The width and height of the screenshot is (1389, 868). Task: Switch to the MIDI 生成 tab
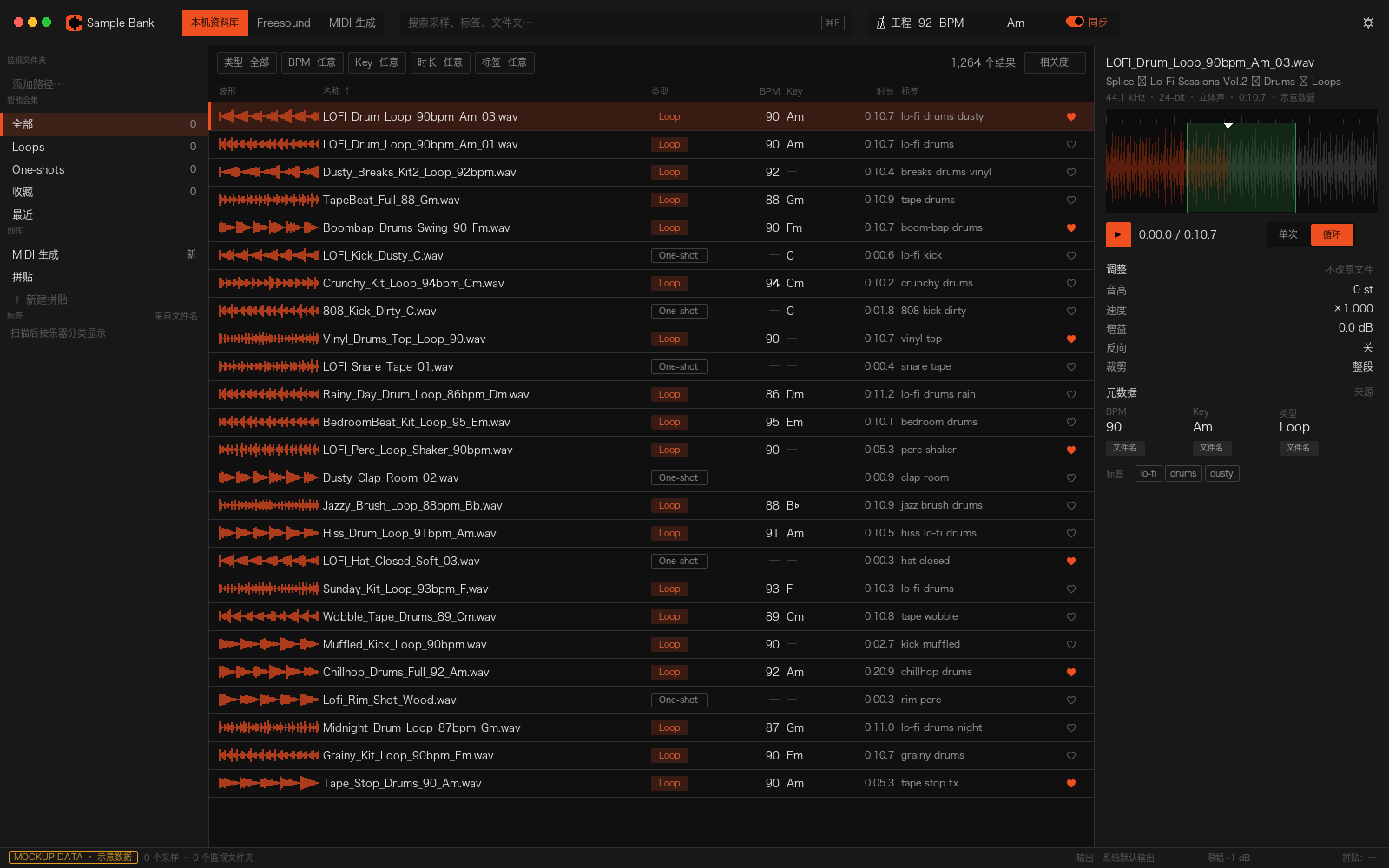point(352,23)
